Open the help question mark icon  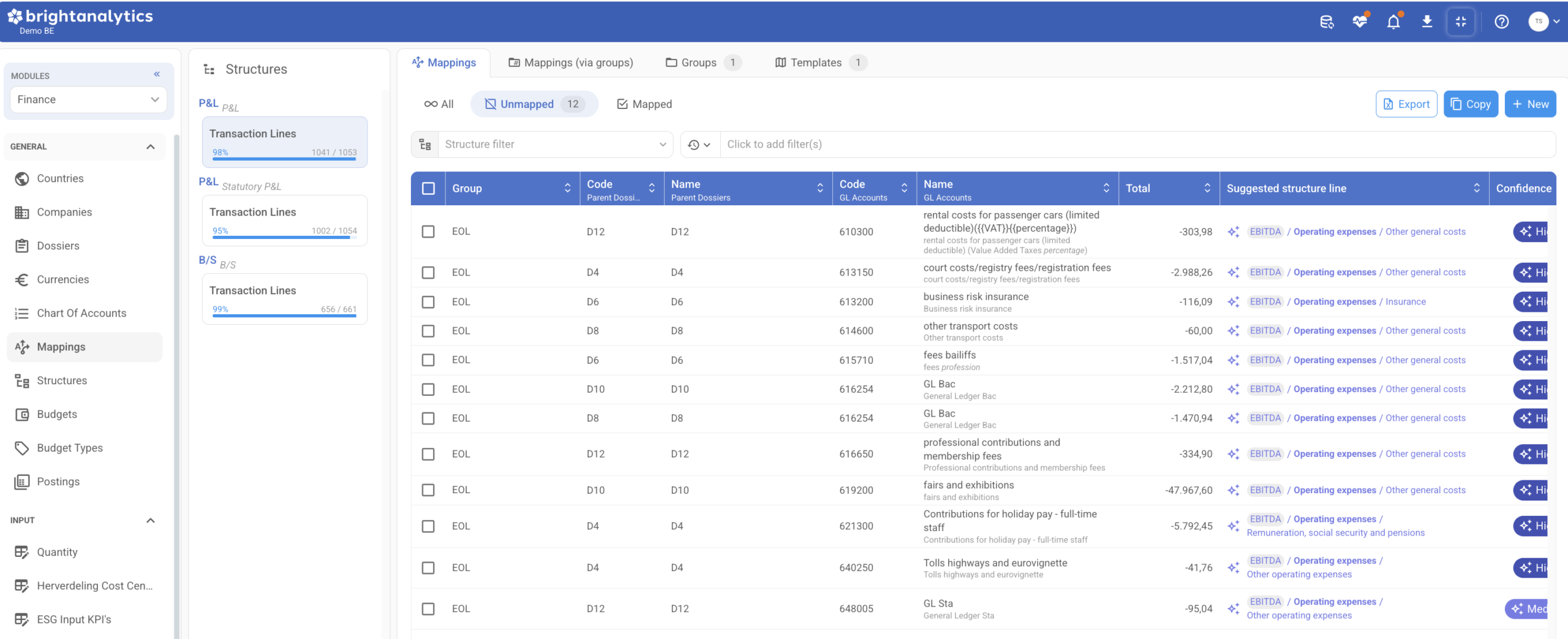coord(1501,22)
